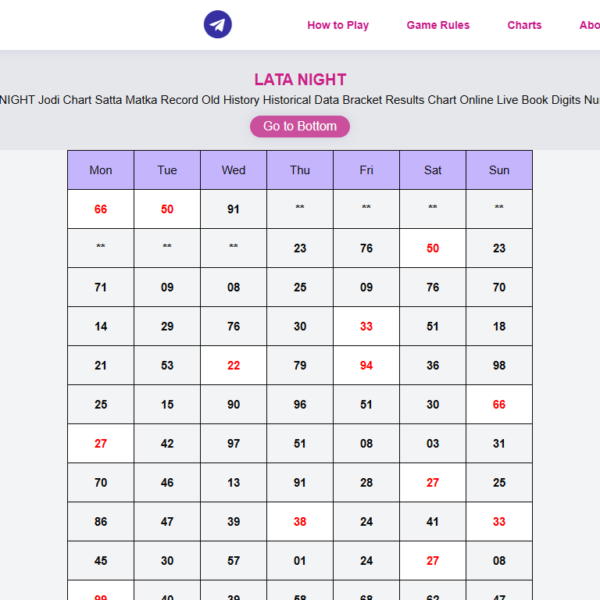The image size is (600, 600).
Task: Click cell 41 in Sat column
Action: [433, 522]
